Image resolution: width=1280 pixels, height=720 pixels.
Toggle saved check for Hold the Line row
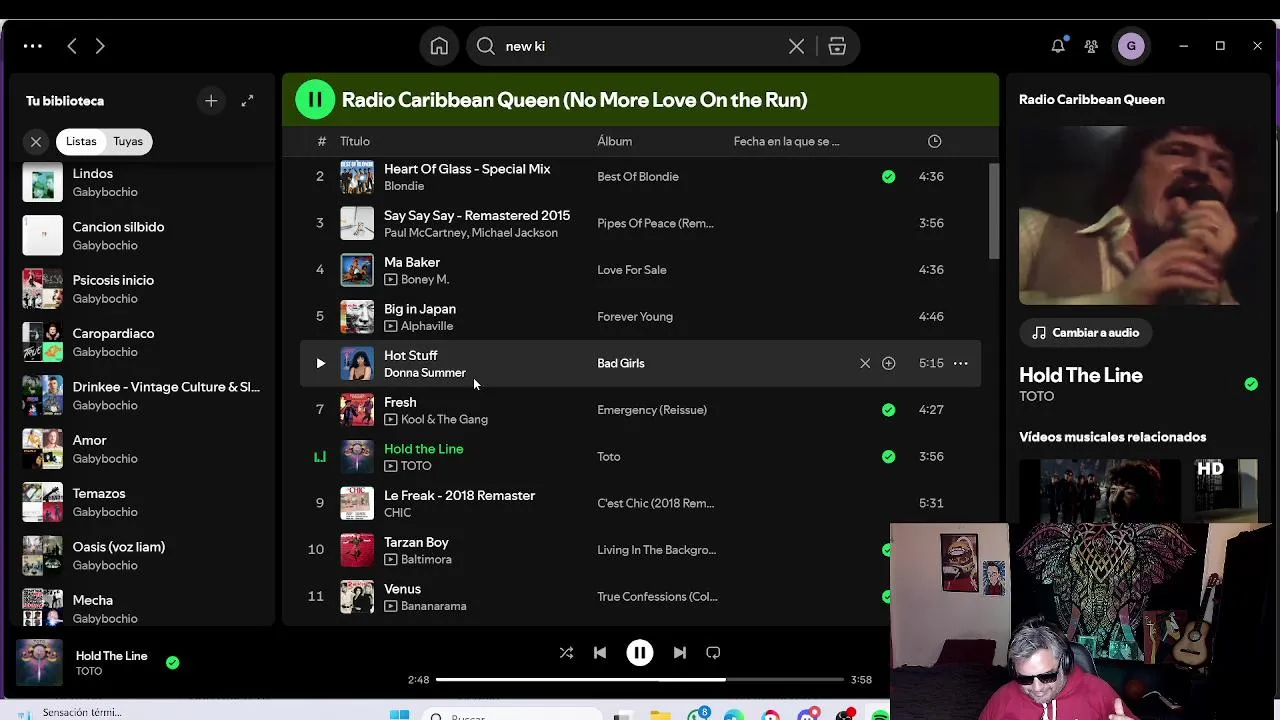[888, 456]
